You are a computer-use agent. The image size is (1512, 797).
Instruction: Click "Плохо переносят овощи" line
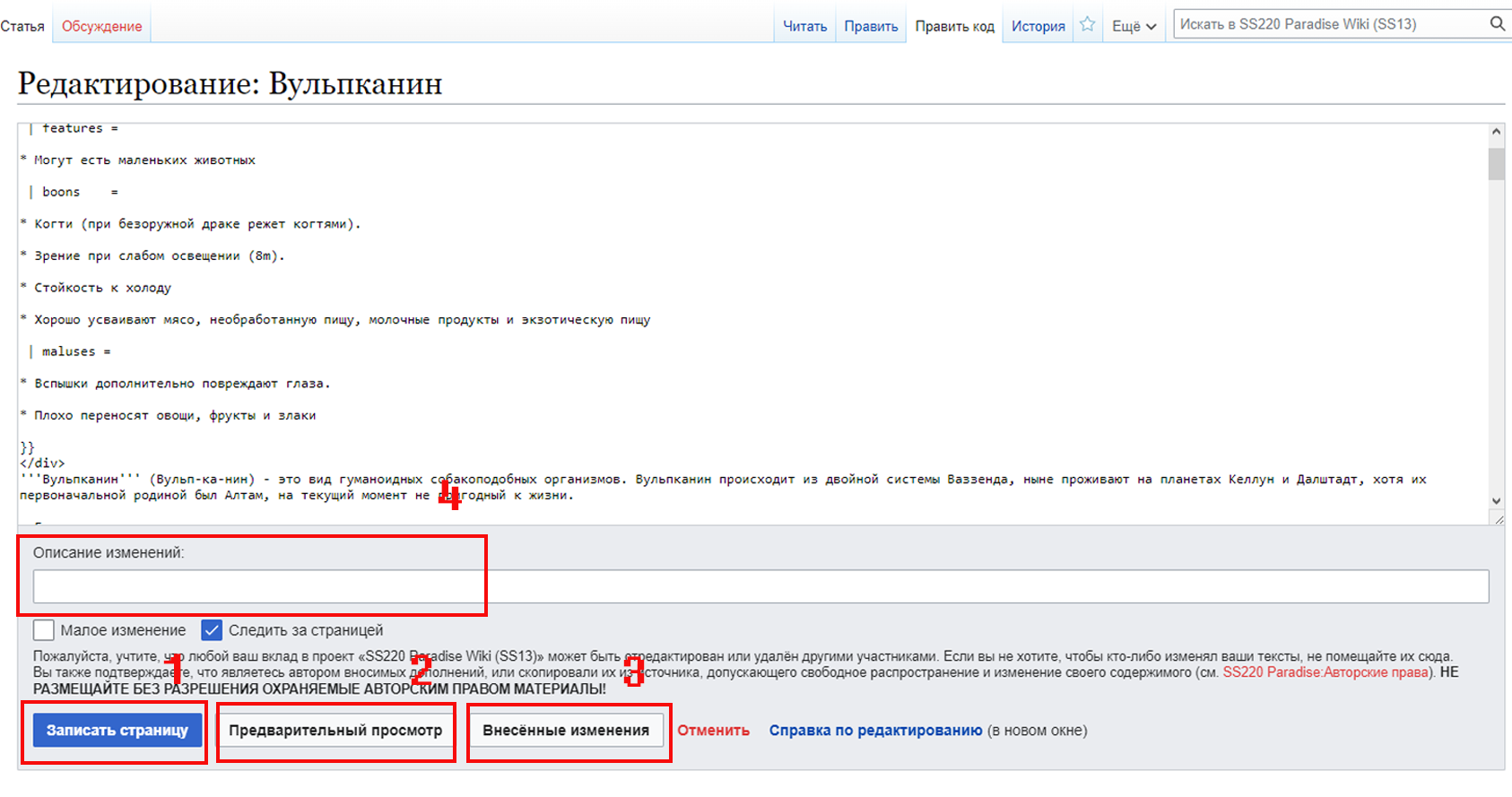pyautogui.click(x=169, y=415)
